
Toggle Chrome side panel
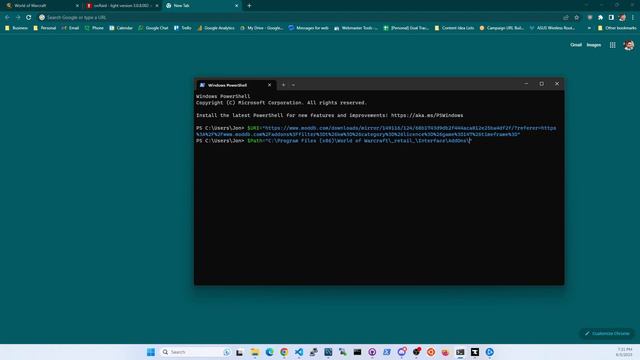pyautogui.click(x=611, y=18)
